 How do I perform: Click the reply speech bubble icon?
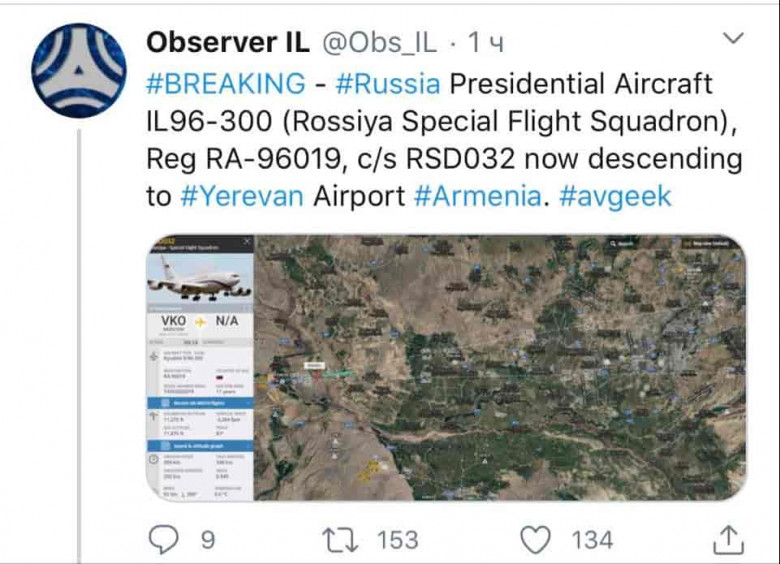(x=162, y=540)
